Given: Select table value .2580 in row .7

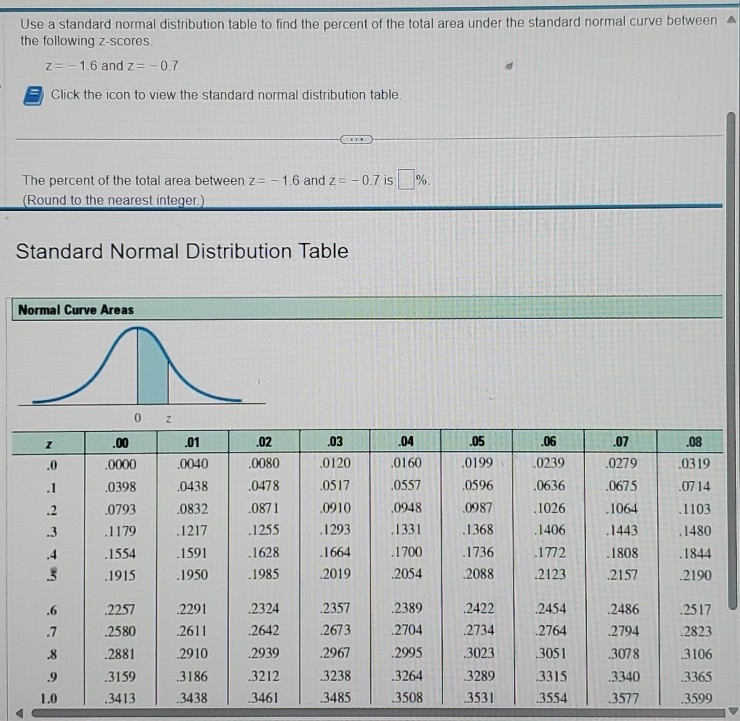Looking at the screenshot, I should [x=120, y=631].
